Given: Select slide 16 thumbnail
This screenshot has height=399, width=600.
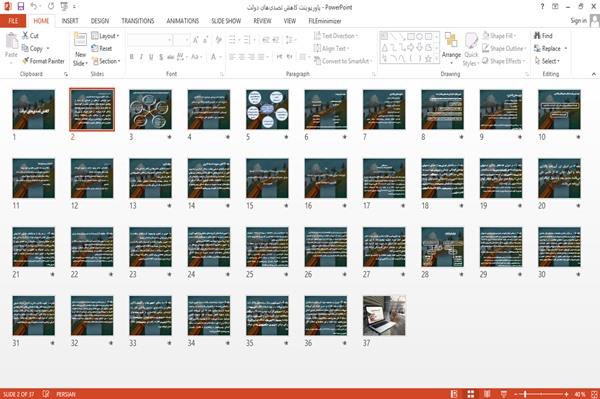Looking at the screenshot, I should point(326,178).
